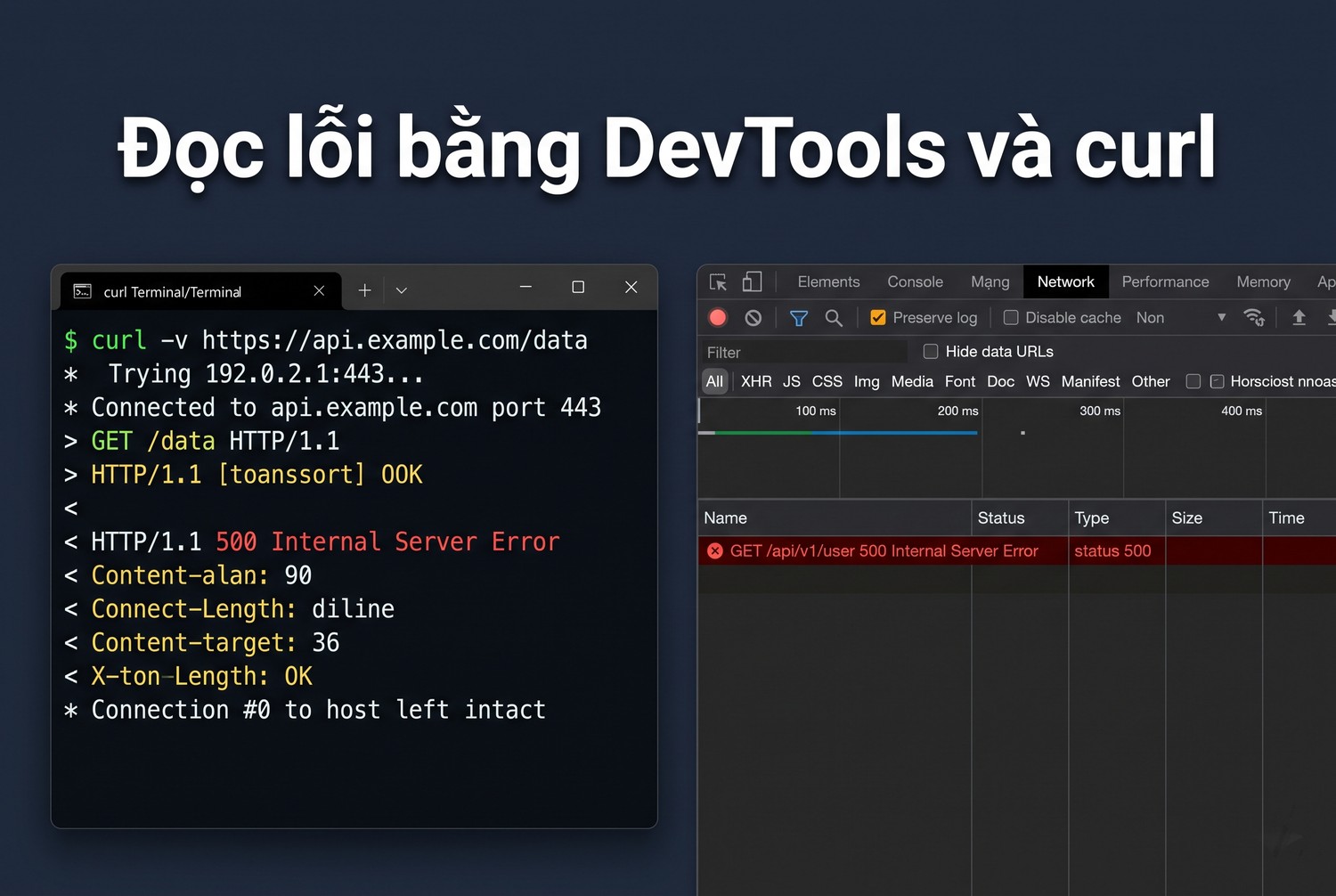
Task: Clear the network log
Action: pyautogui.click(x=754, y=318)
